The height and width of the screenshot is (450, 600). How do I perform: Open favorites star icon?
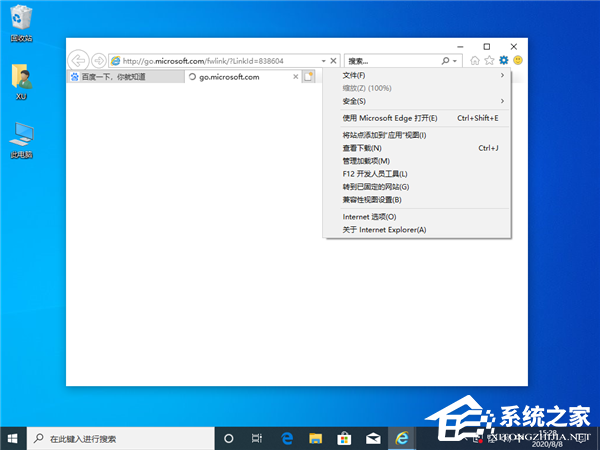click(489, 60)
